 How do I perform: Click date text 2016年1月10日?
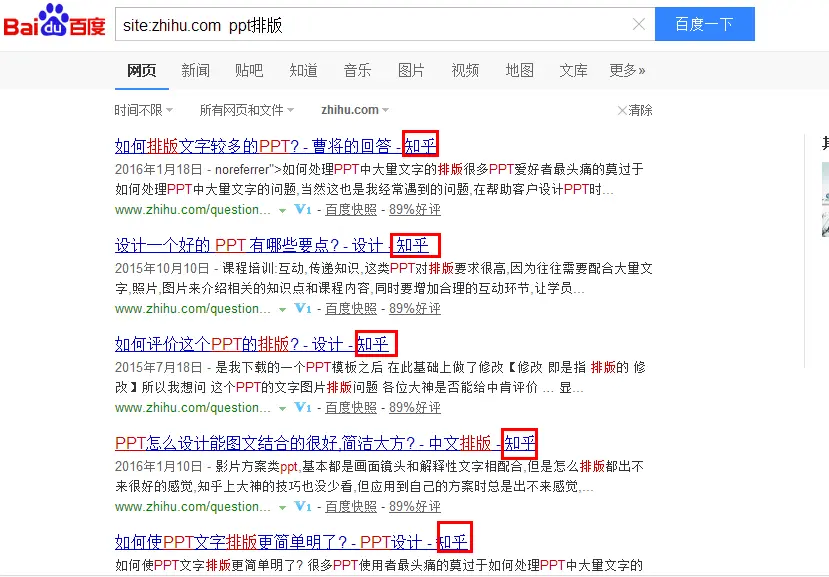[x=159, y=466]
